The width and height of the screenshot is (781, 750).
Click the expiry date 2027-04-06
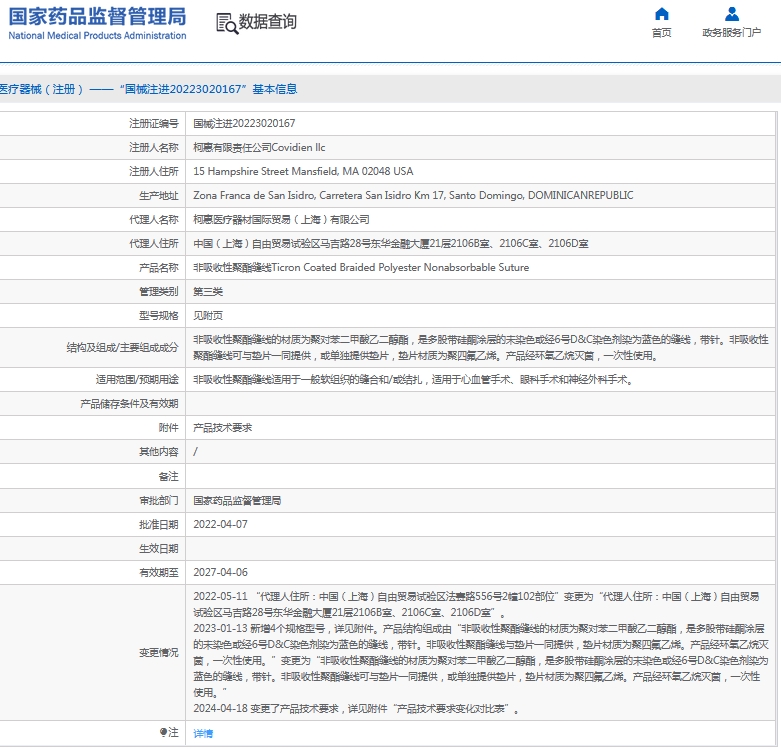click(x=220, y=572)
